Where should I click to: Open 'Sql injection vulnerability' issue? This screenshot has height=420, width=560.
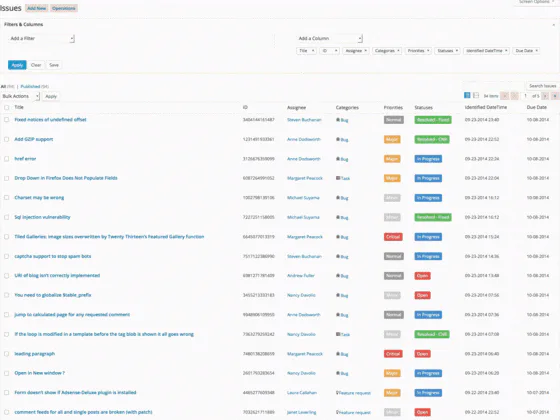(42, 217)
